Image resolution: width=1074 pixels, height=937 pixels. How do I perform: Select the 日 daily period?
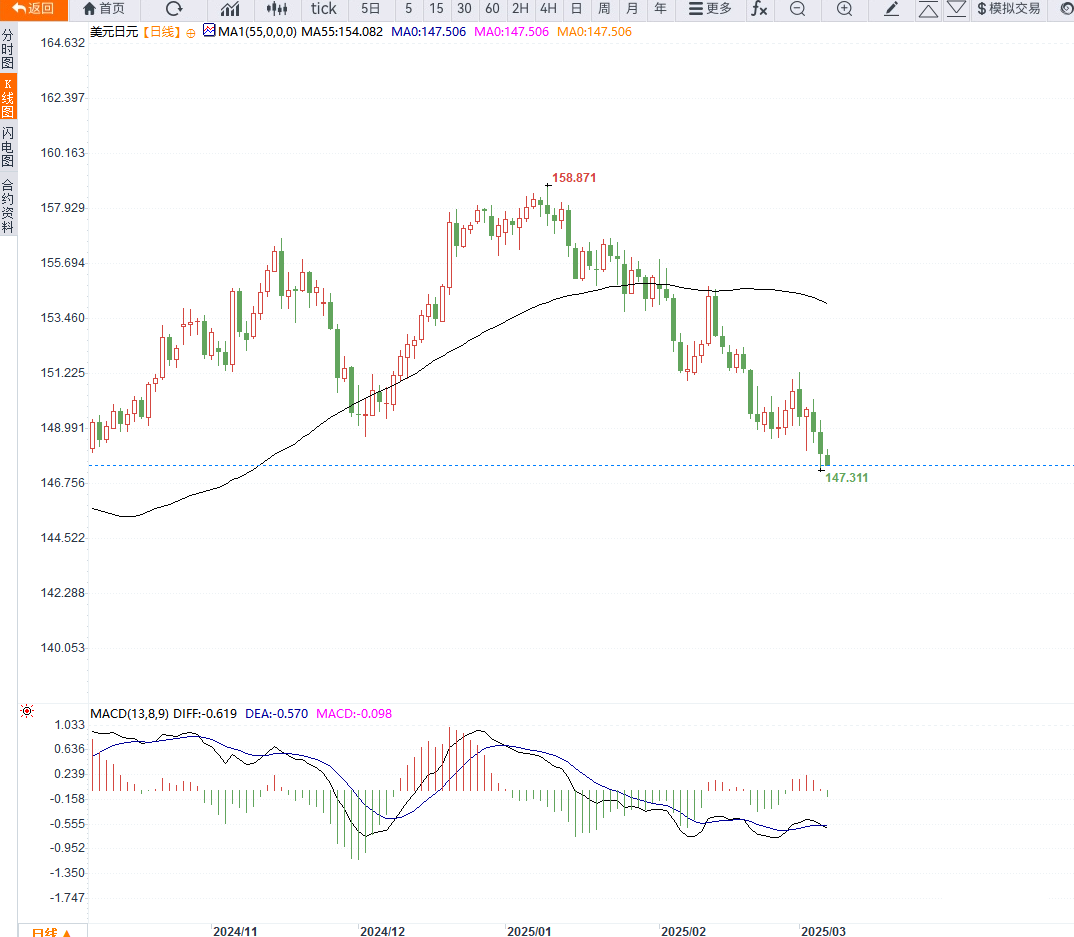577,9
